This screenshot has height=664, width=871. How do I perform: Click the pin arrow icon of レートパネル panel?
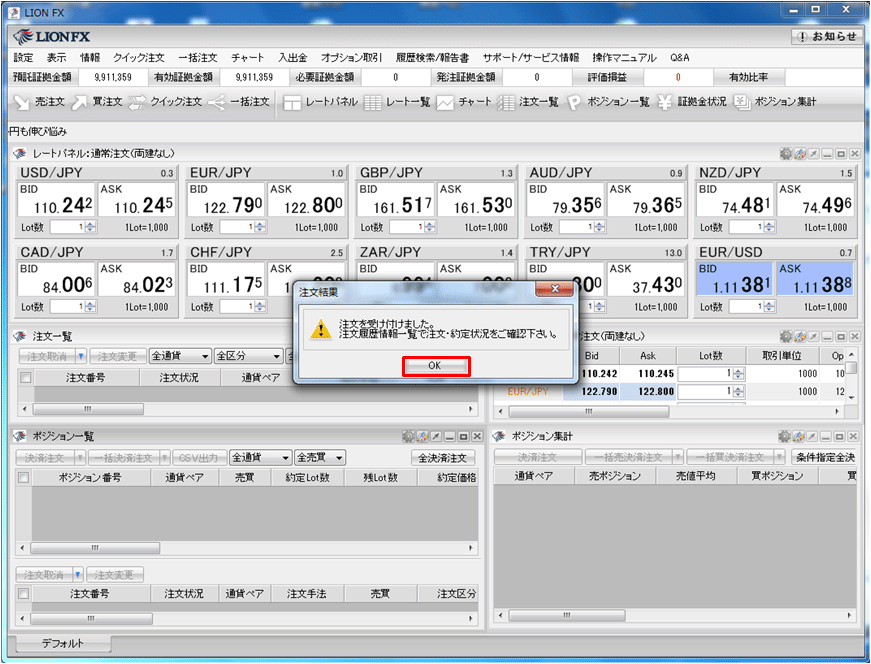click(x=813, y=154)
